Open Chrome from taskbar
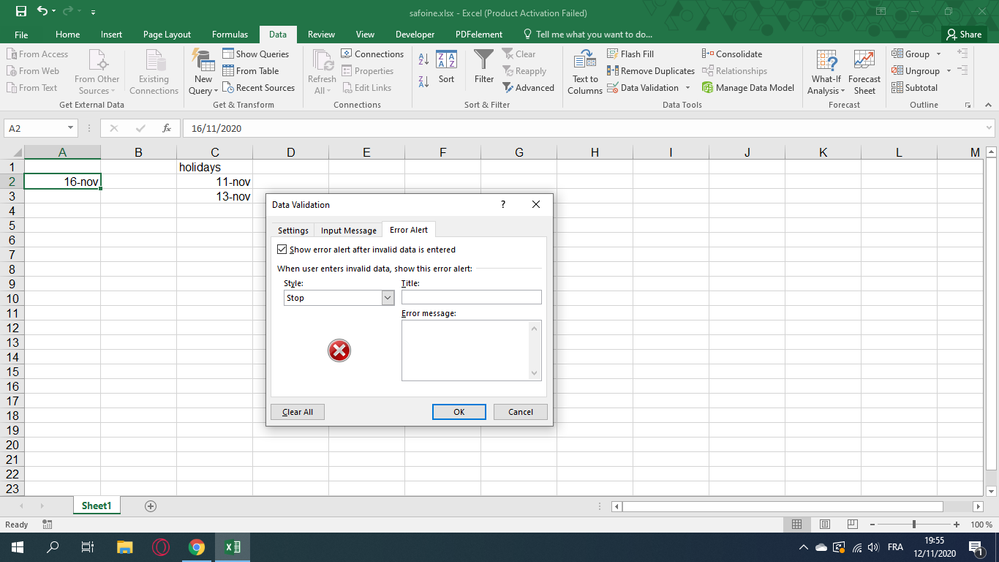This screenshot has width=999, height=562. 196,547
